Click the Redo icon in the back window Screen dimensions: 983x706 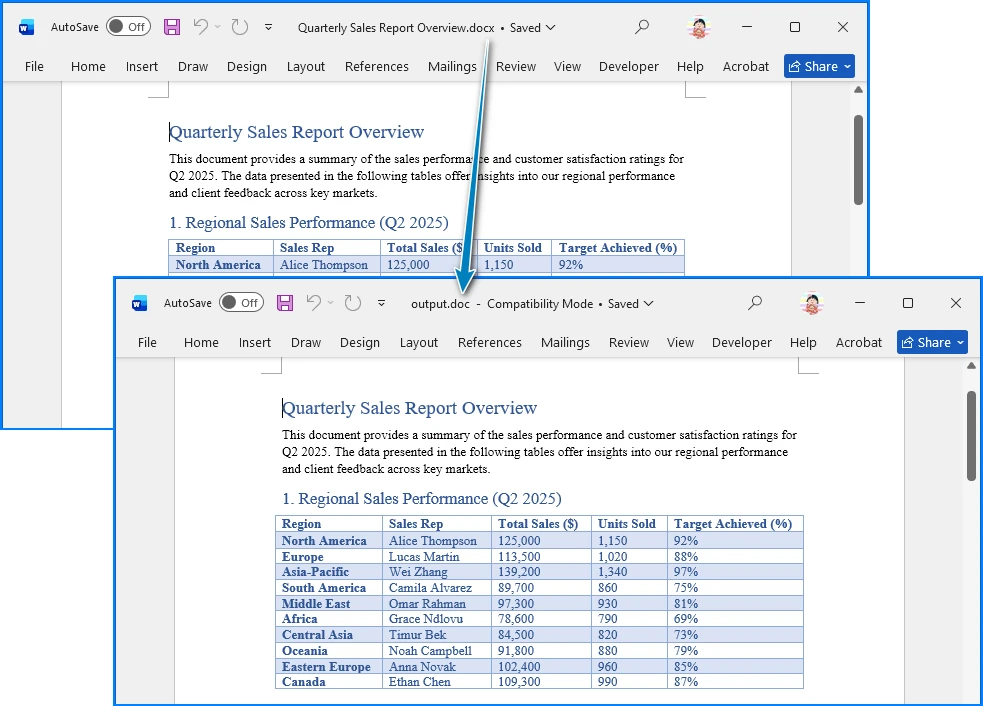[239, 27]
